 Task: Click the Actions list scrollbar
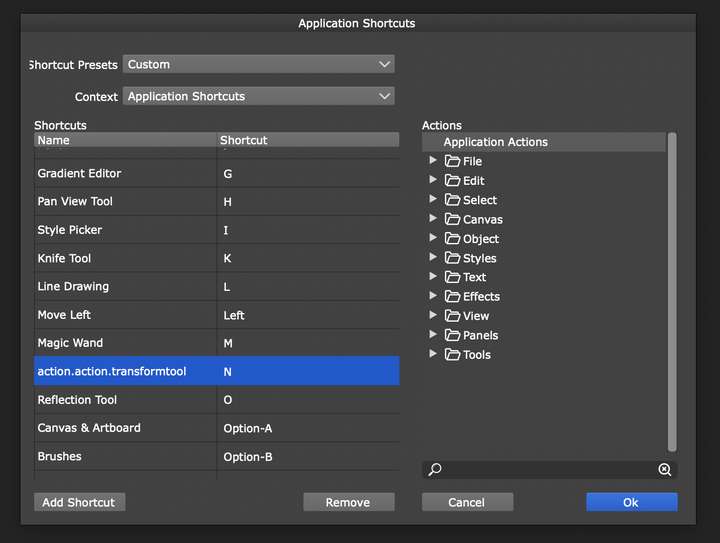(672, 292)
